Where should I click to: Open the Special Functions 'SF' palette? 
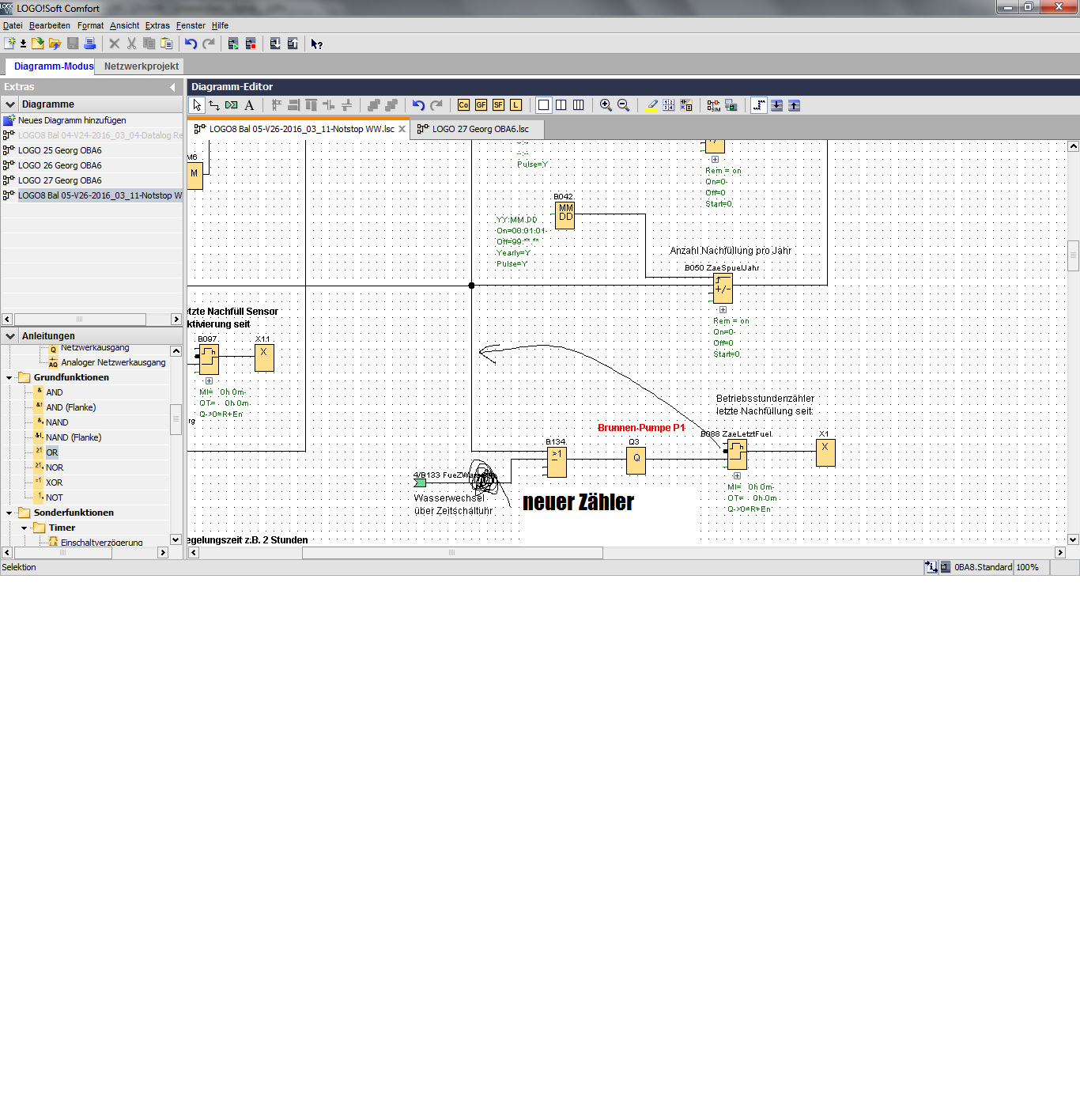coord(498,105)
